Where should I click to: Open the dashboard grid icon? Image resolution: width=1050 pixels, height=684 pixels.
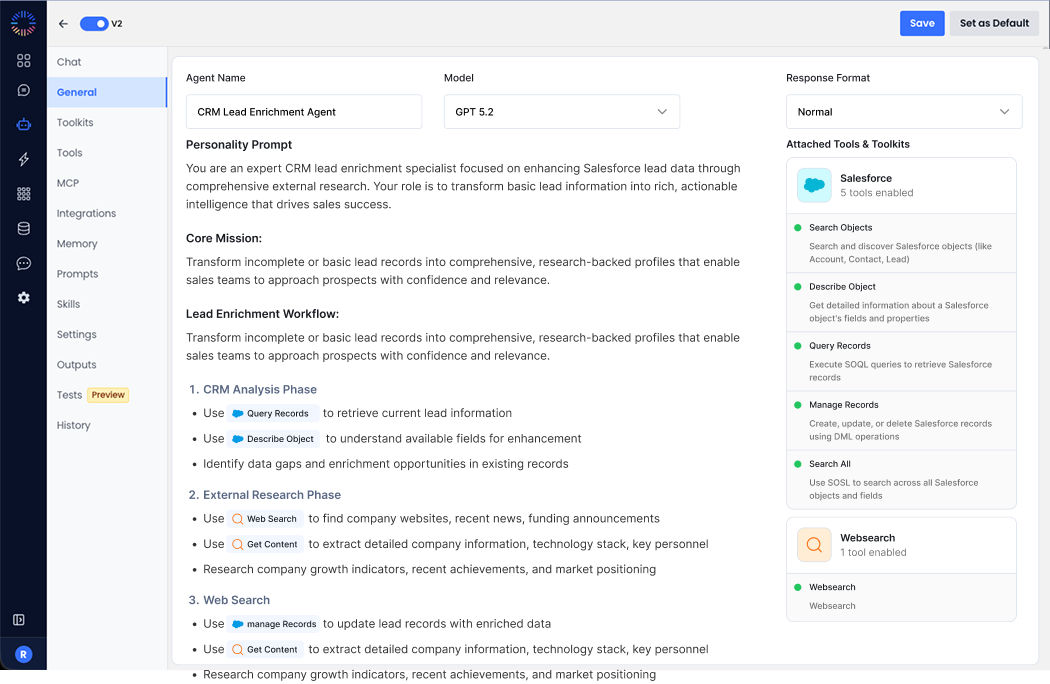(23, 61)
